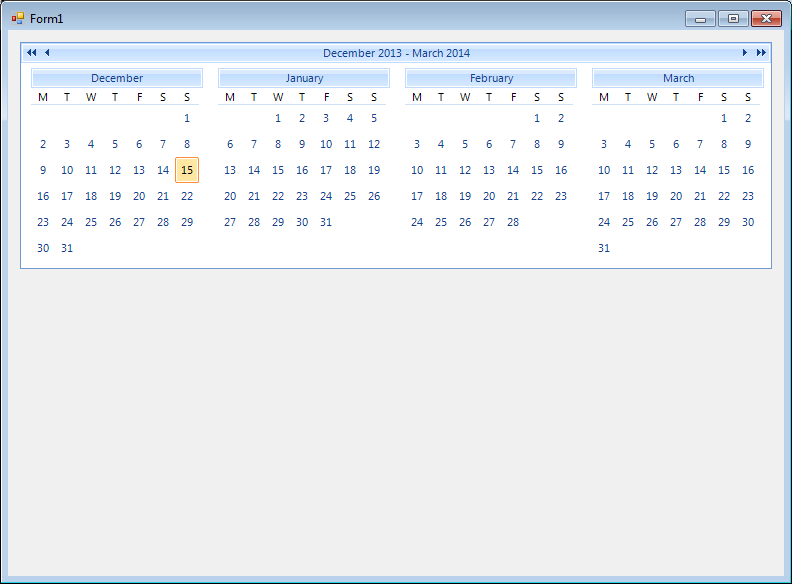
Task: Pick February 1
Action: (x=537, y=119)
